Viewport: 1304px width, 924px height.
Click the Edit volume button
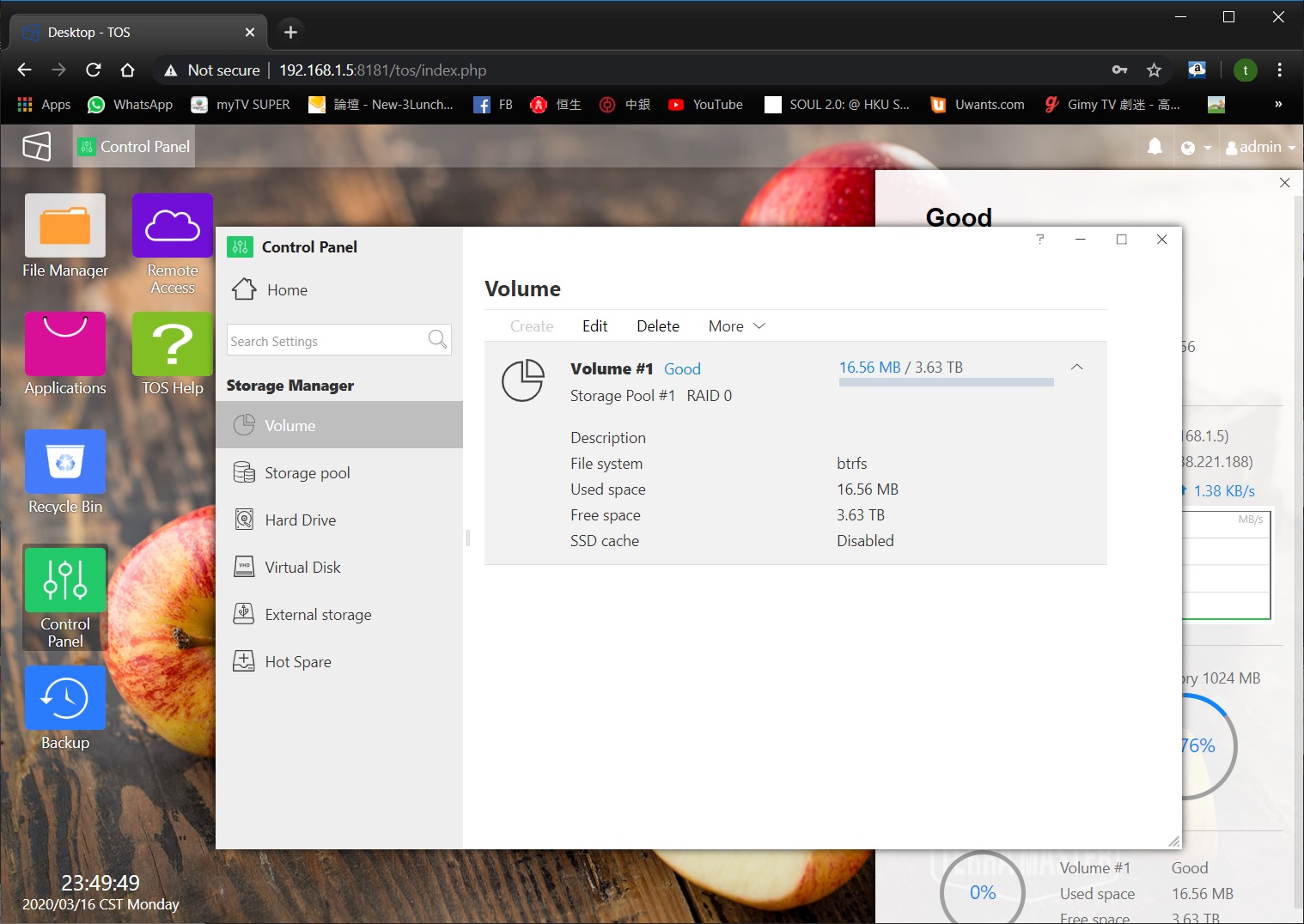point(594,326)
